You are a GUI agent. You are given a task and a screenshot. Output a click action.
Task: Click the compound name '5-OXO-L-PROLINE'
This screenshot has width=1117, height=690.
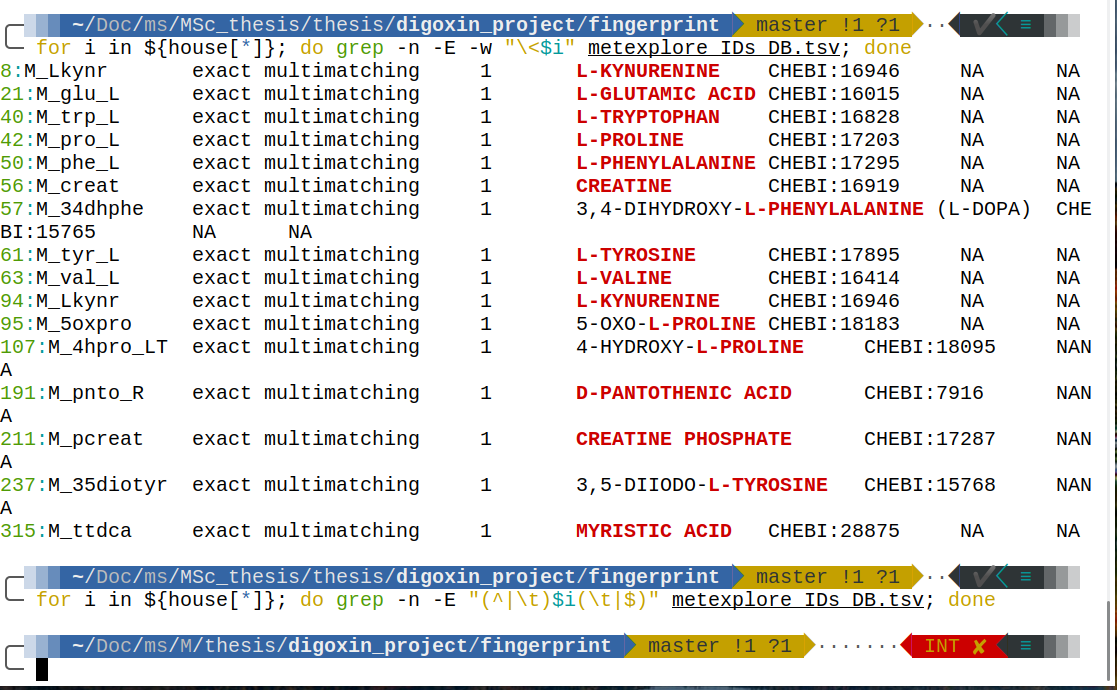pyautogui.click(x=666, y=324)
